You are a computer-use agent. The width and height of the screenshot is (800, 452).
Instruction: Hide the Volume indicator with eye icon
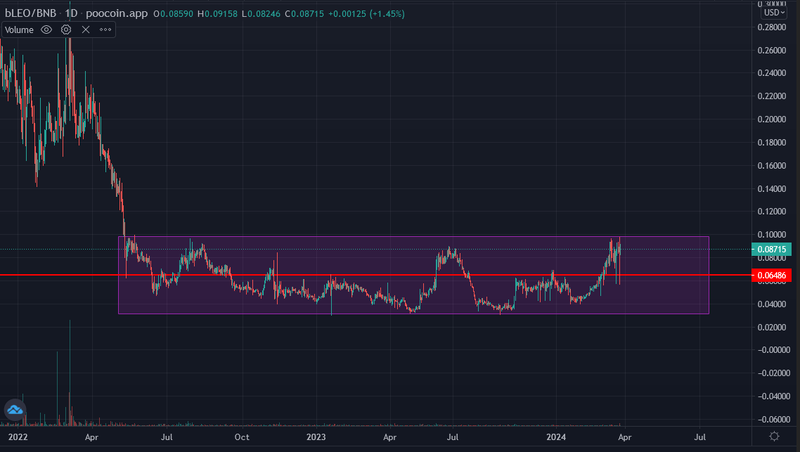(47, 30)
